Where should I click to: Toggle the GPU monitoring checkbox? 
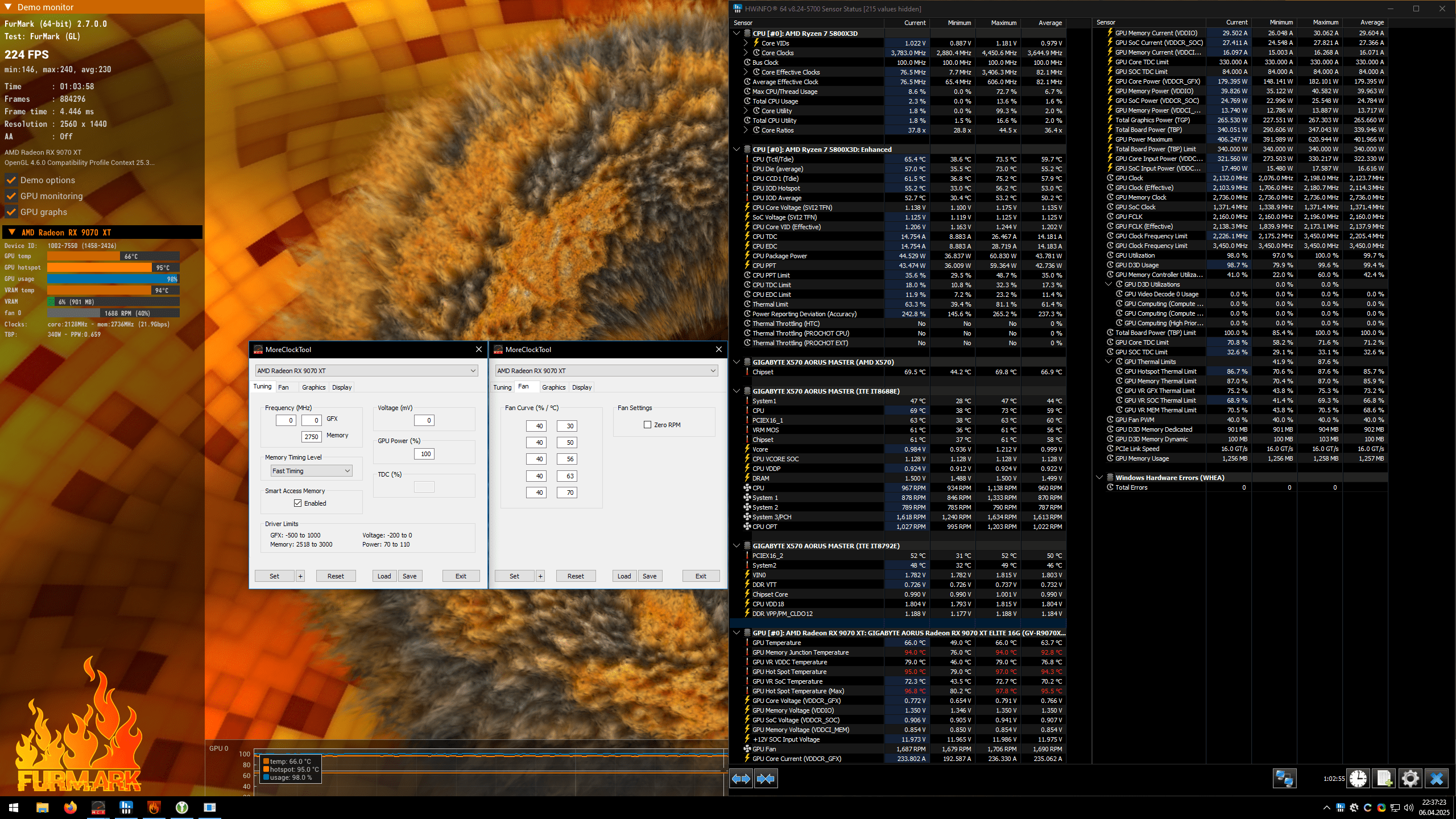point(11,196)
